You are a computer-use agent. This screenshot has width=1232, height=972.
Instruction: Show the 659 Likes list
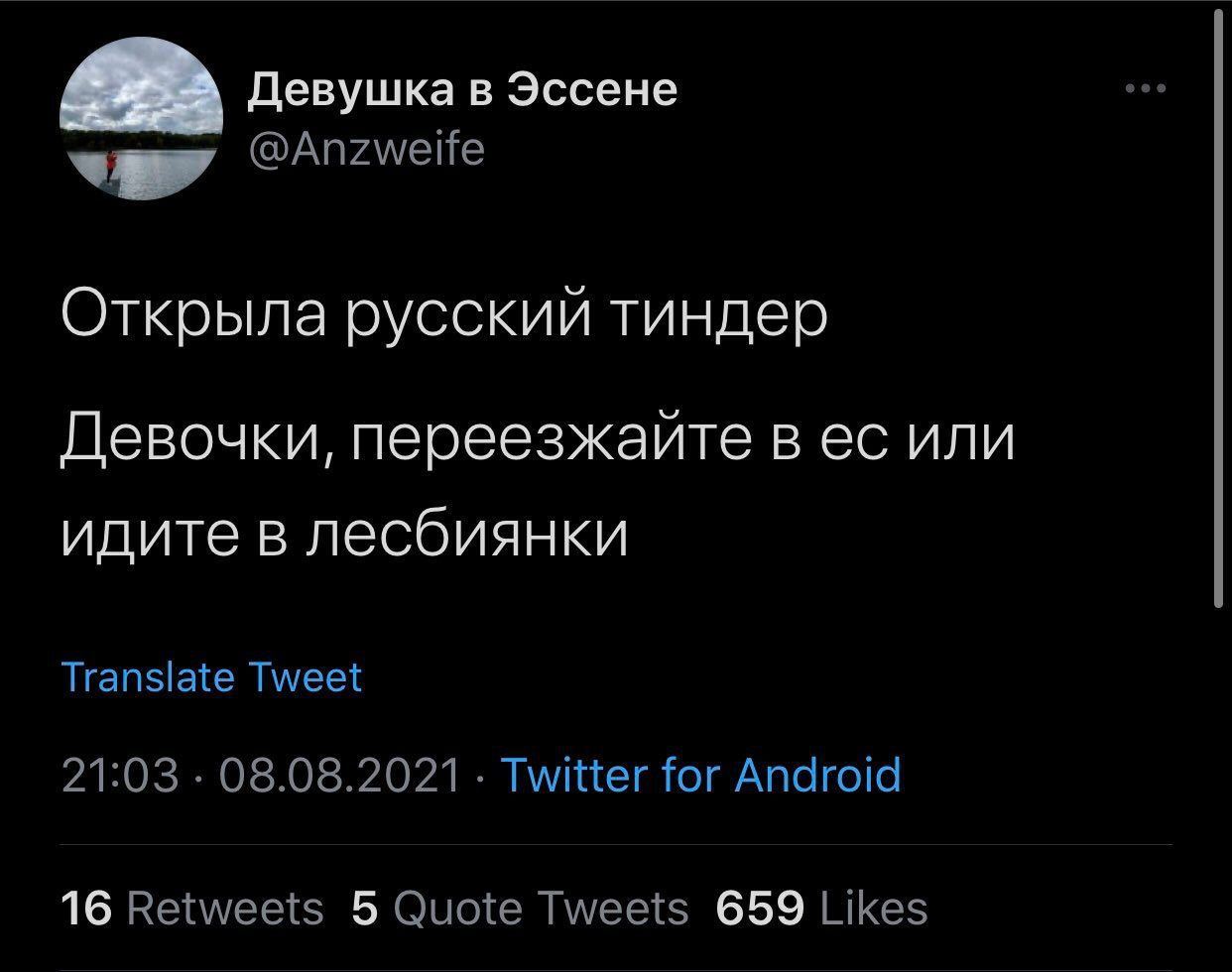[821, 908]
